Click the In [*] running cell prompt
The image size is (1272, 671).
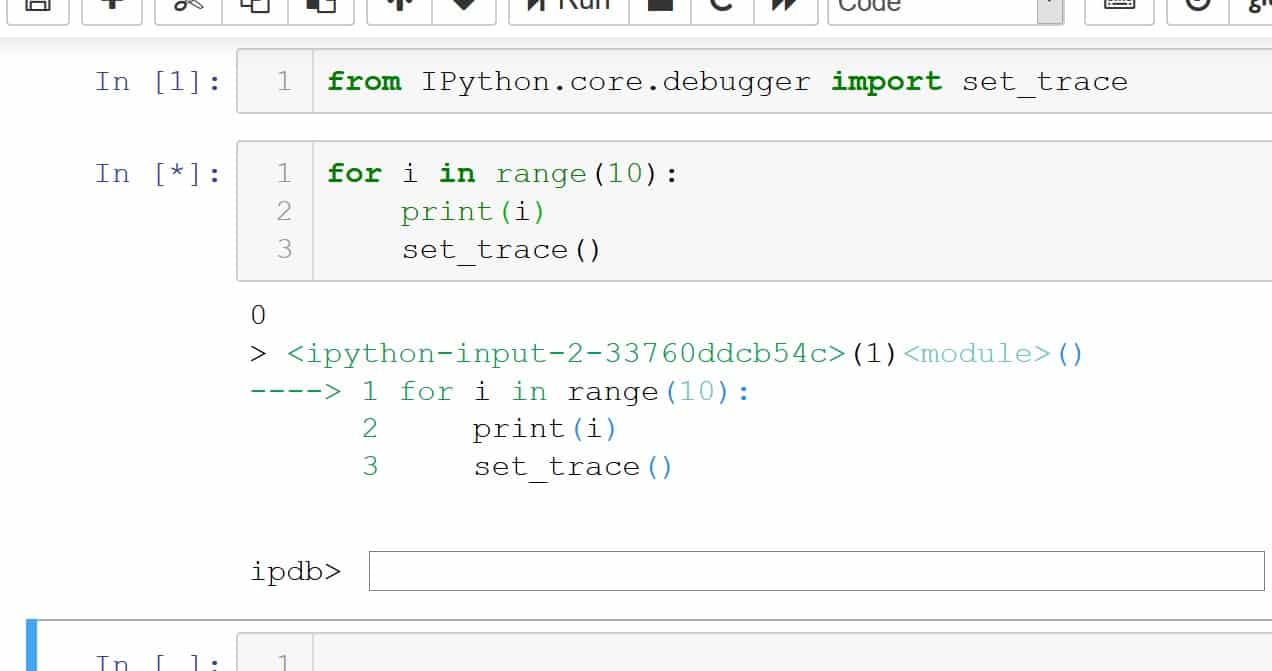pyautogui.click(x=158, y=174)
